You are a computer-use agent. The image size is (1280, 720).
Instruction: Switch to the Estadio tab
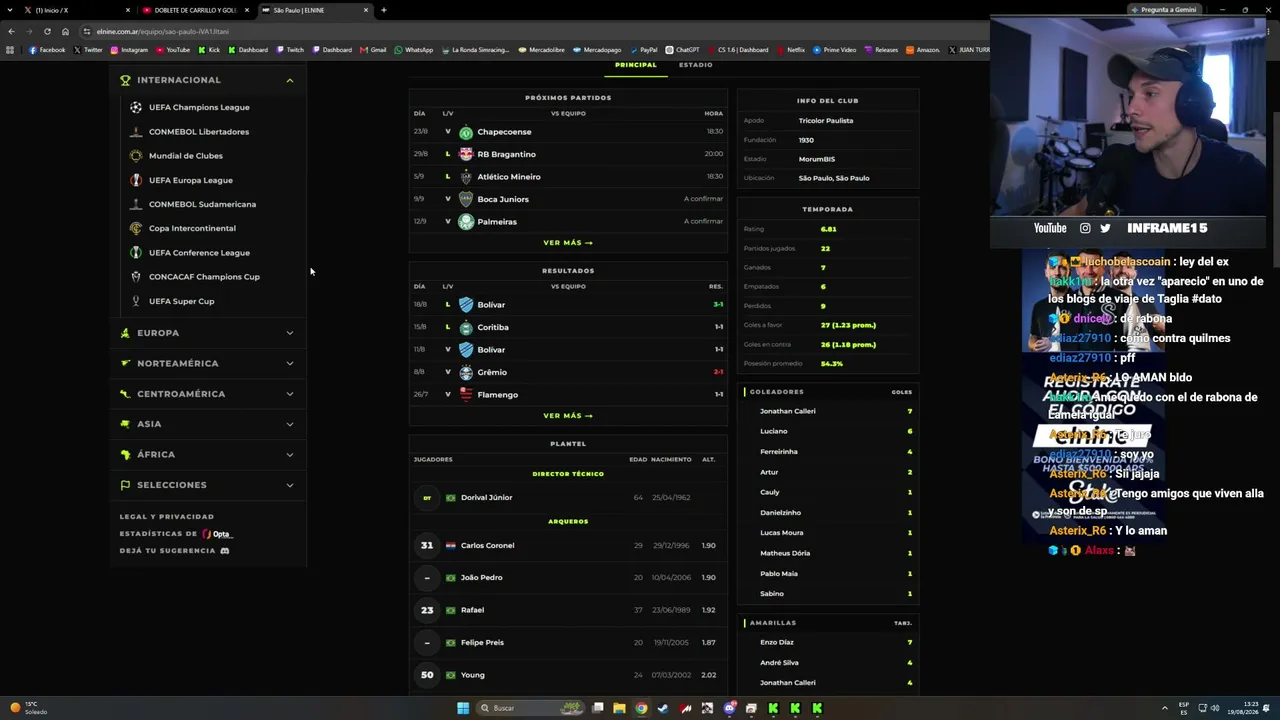point(696,65)
